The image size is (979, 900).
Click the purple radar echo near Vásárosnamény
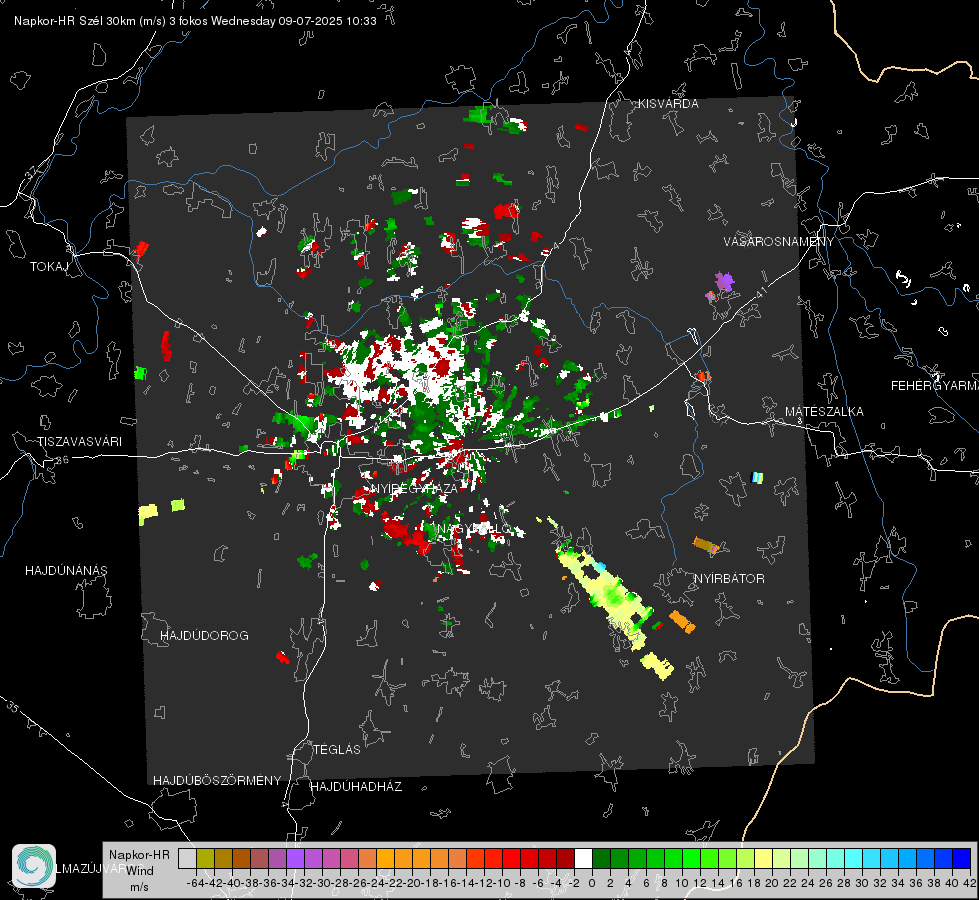(723, 282)
